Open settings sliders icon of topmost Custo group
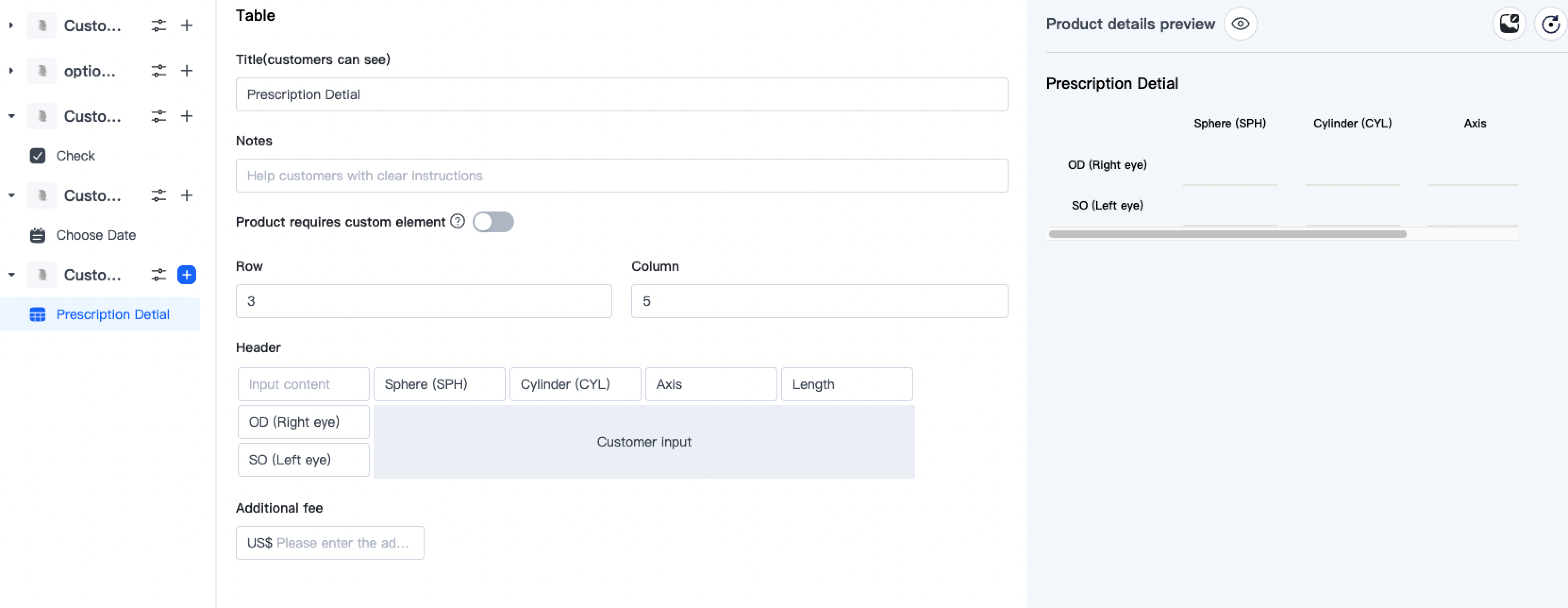The height and width of the screenshot is (608, 1568). coord(158,25)
